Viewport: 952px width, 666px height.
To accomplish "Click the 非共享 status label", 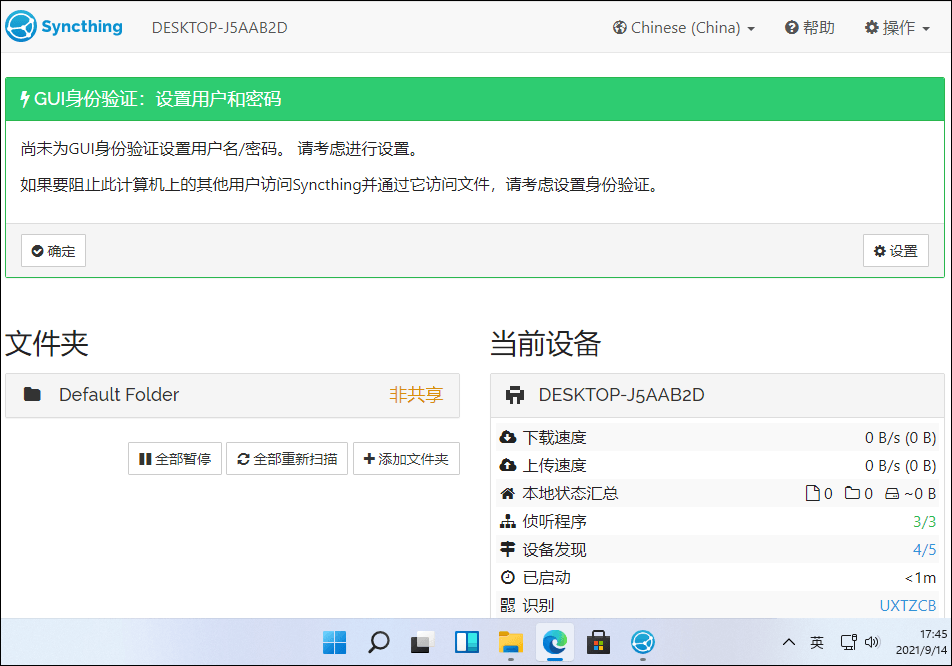I will click(416, 395).
